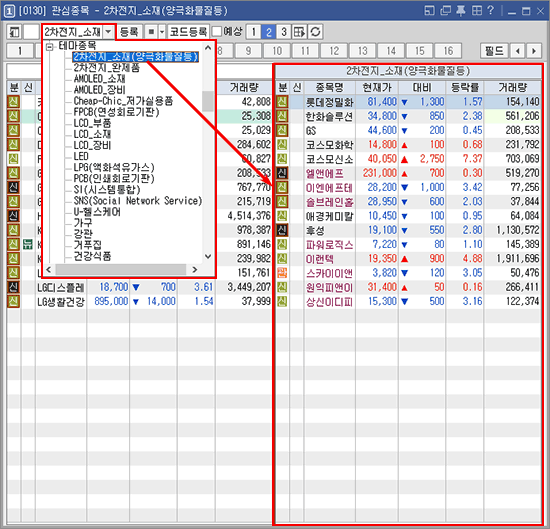Select the LED theme item
The height and width of the screenshot is (529, 550).
point(81,156)
